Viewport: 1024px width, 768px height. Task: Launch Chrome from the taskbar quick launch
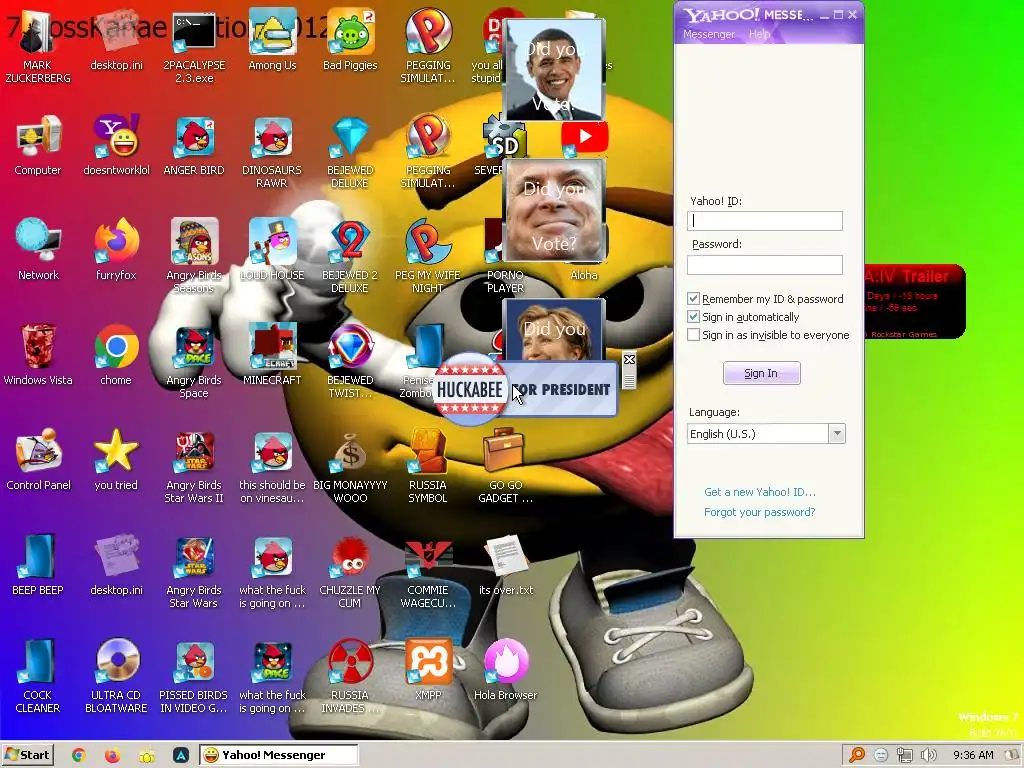point(78,756)
